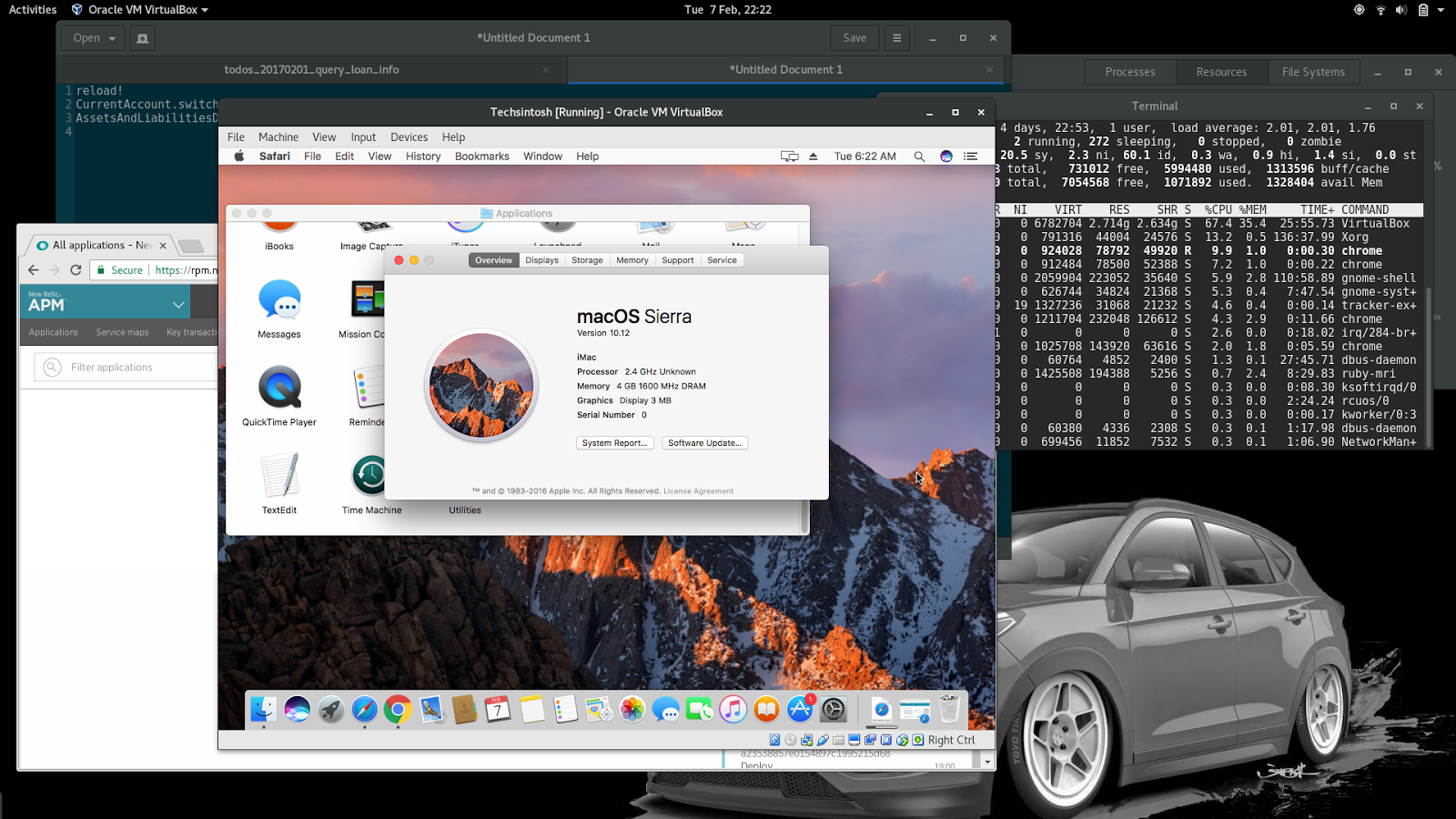Close the All applications Chrome tab
The image size is (1456, 819).
coord(163,246)
